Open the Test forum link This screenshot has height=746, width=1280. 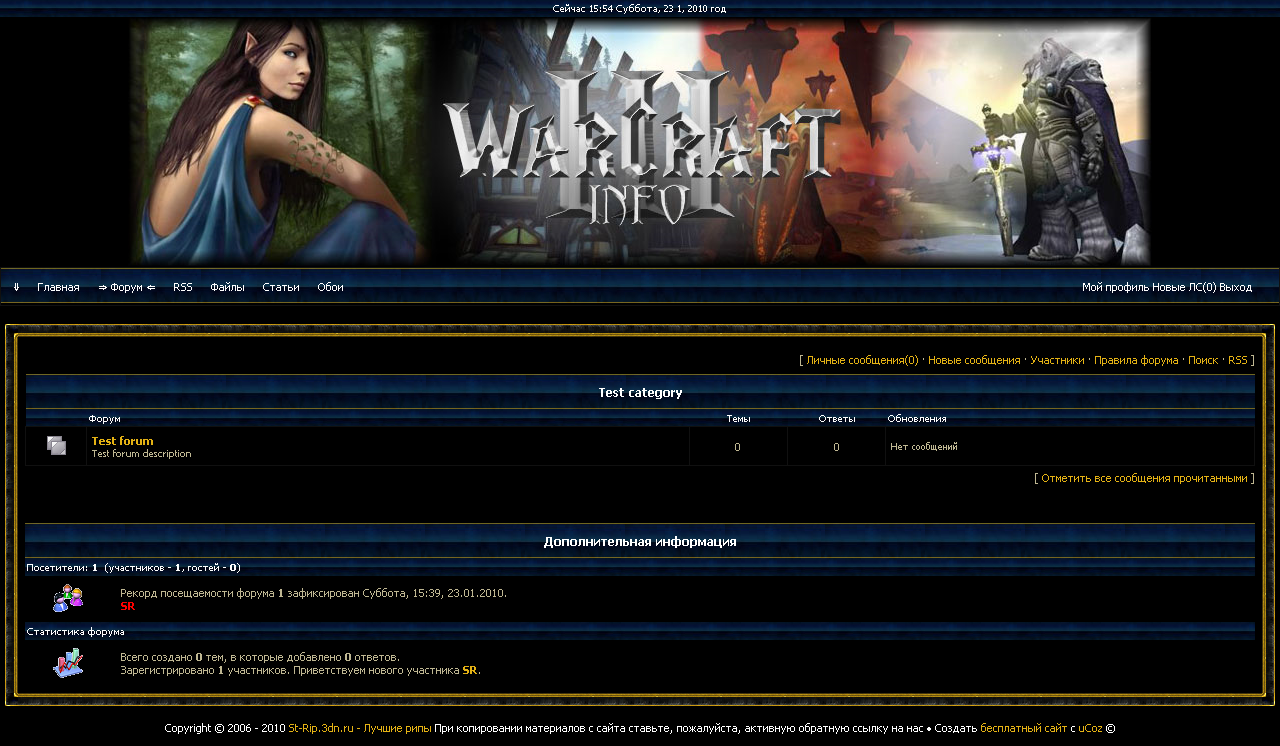click(122, 440)
